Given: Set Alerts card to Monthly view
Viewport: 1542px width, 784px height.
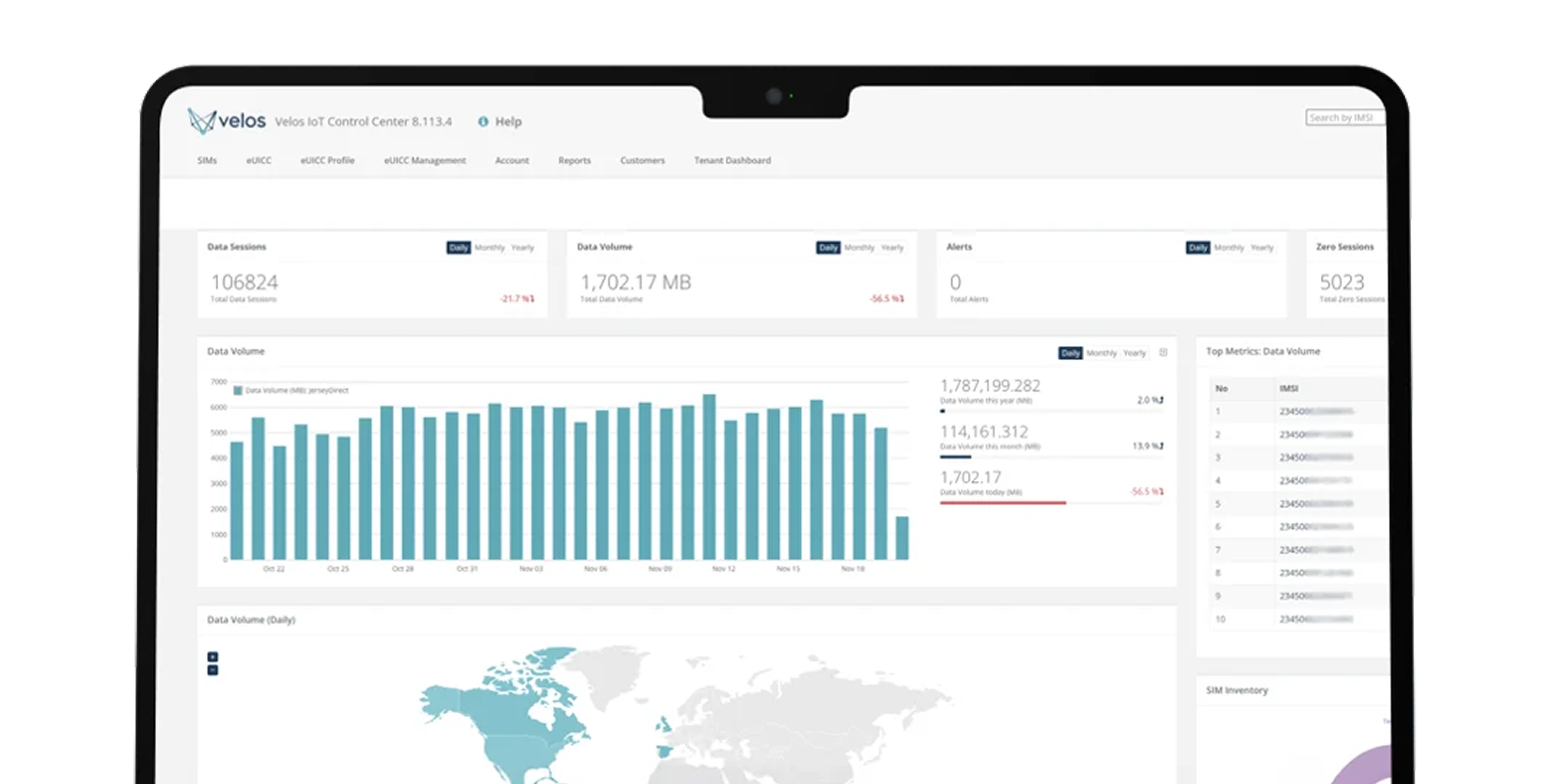Looking at the screenshot, I should click(x=1229, y=247).
